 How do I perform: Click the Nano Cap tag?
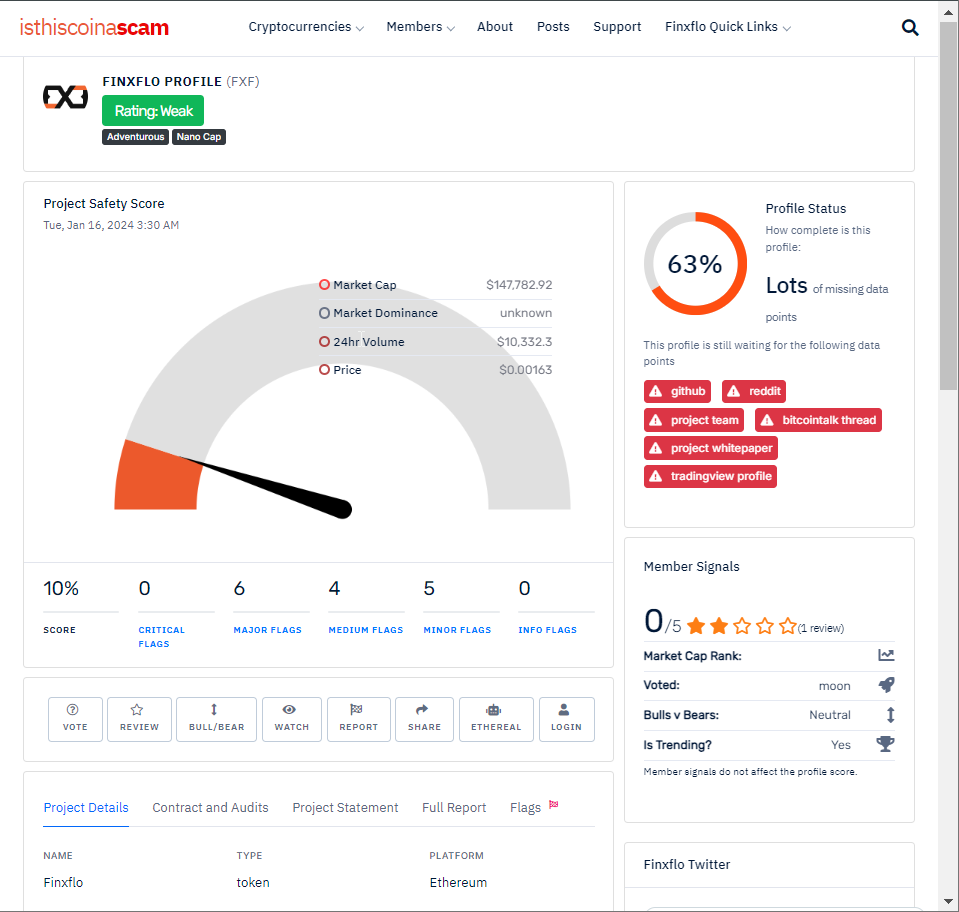coord(199,137)
